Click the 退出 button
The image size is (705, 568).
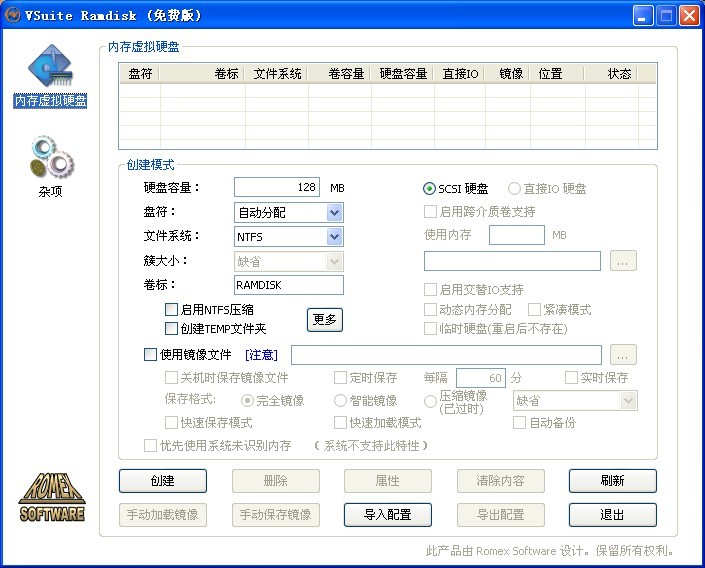[x=612, y=515]
